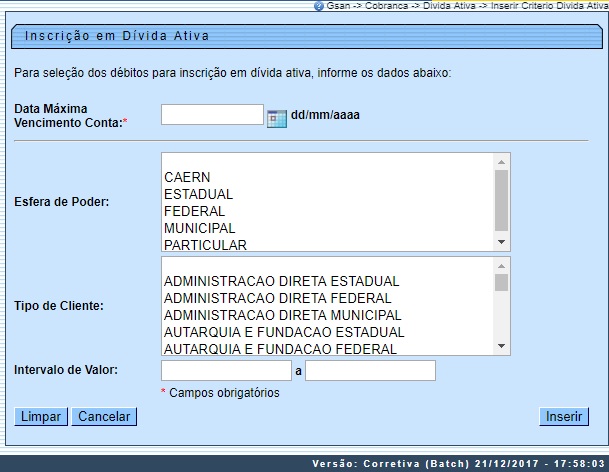Viewport: 609px width, 472px height.
Task: Click the dd/mm/aaaa format hint
Action: click(x=325, y=115)
